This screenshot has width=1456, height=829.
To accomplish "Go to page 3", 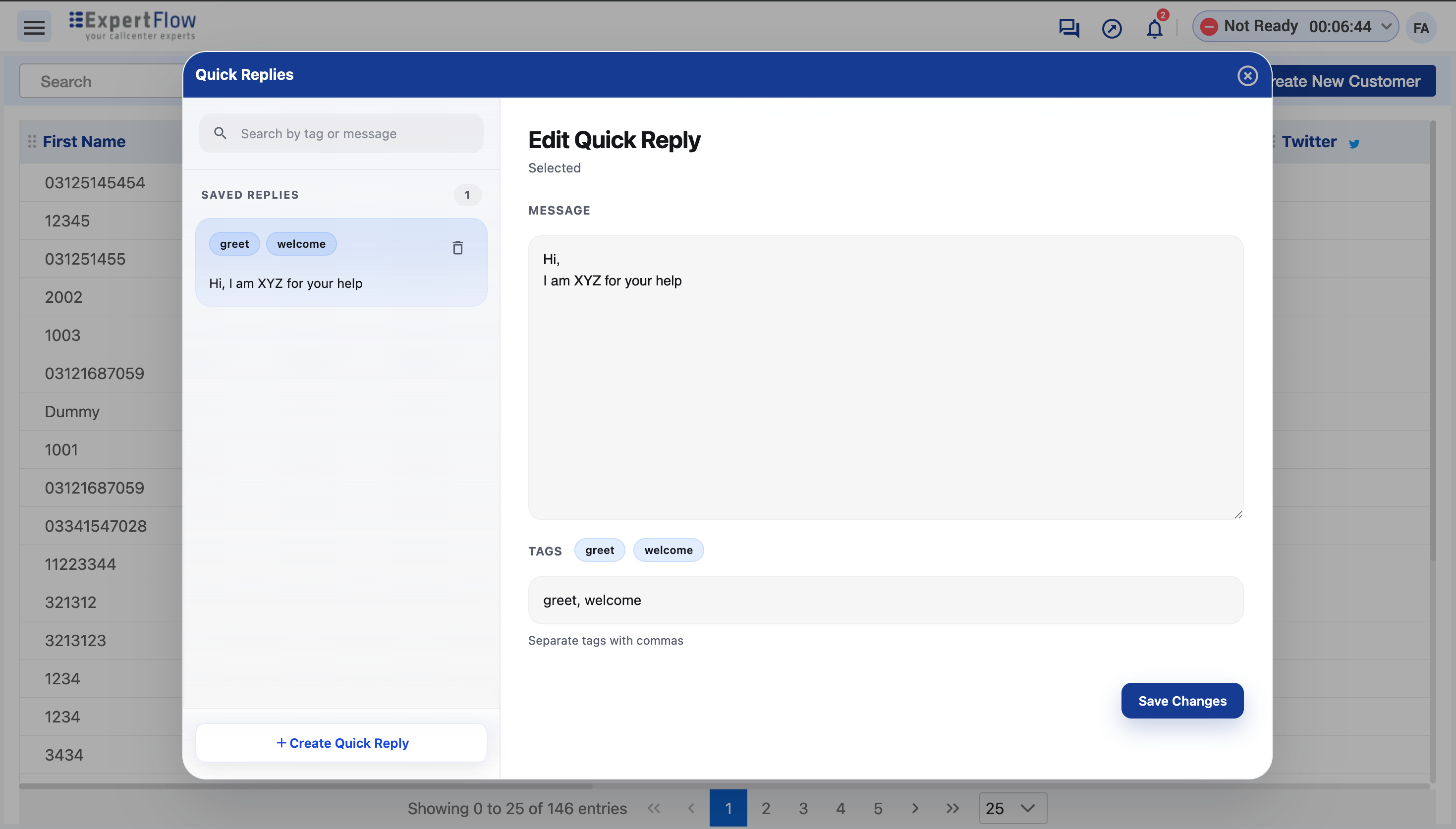I will pyautogui.click(x=803, y=808).
